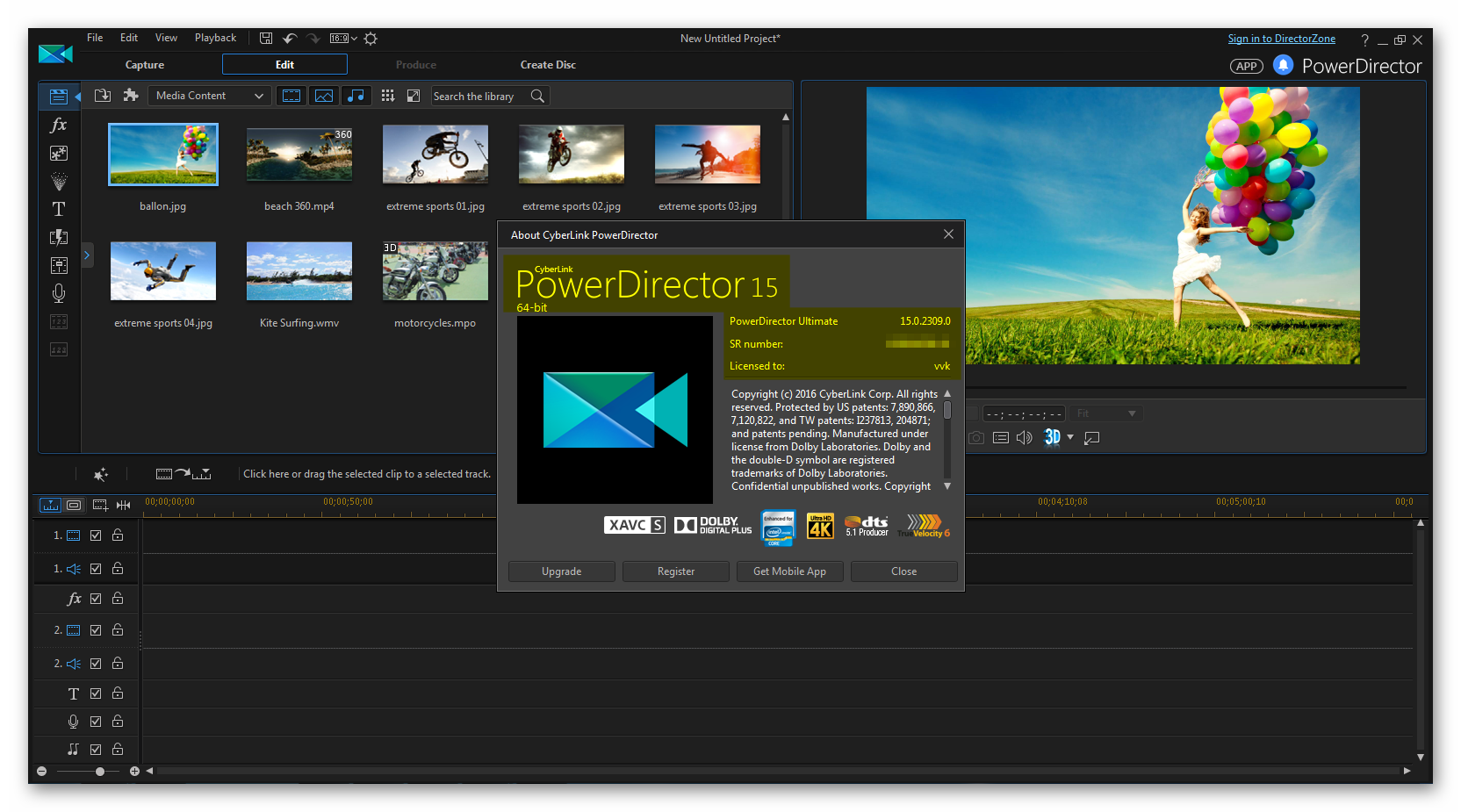The image size is (1461, 812).
Task: Click the preview volume speaker icon
Action: [1024, 437]
